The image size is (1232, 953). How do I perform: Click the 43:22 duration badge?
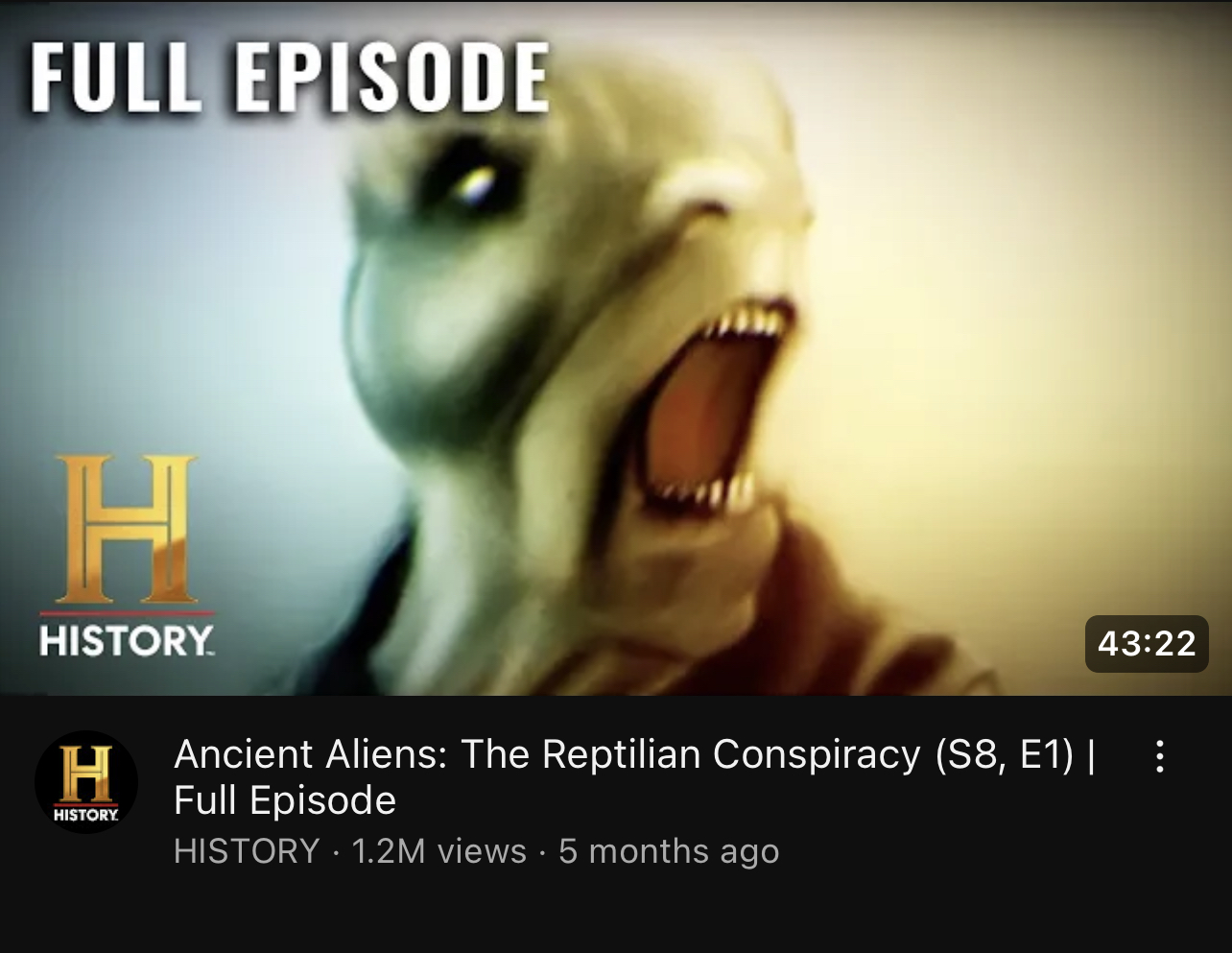[1147, 643]
